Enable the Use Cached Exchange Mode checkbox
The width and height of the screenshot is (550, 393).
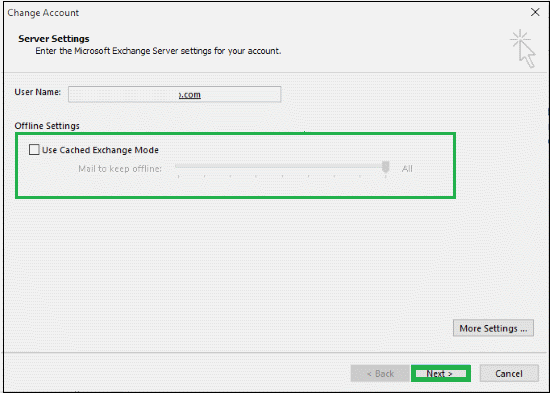(x=34, y=149)
